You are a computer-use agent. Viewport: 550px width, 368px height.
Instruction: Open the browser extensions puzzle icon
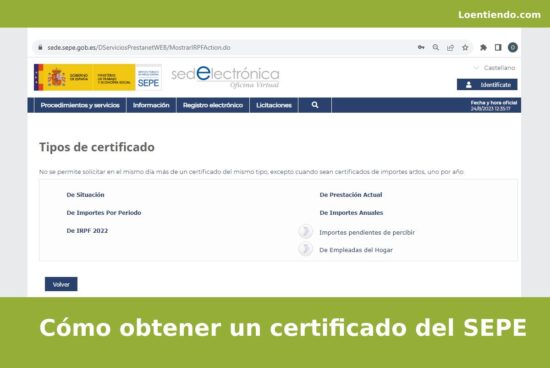pyautogui.click(x=483, y=47)
